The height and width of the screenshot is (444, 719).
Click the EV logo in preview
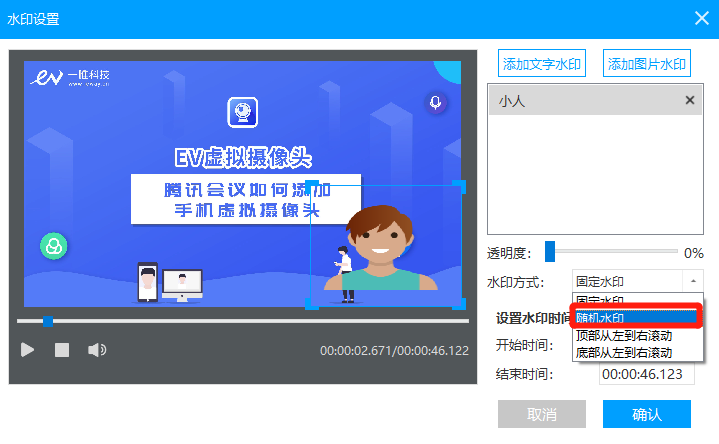coord(70,78)
